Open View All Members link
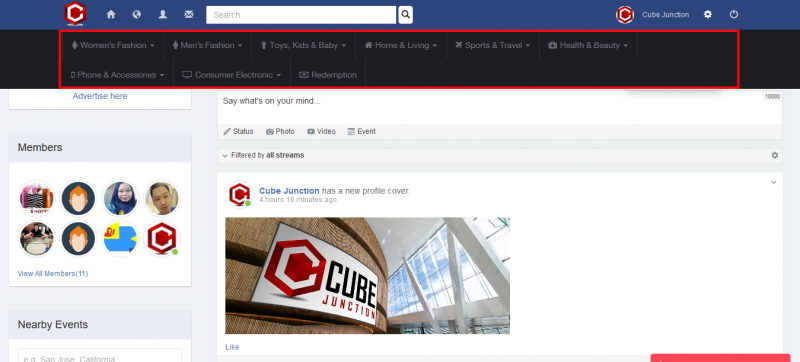The height and width of the screenshot is (362, 800). coord(53,274)
